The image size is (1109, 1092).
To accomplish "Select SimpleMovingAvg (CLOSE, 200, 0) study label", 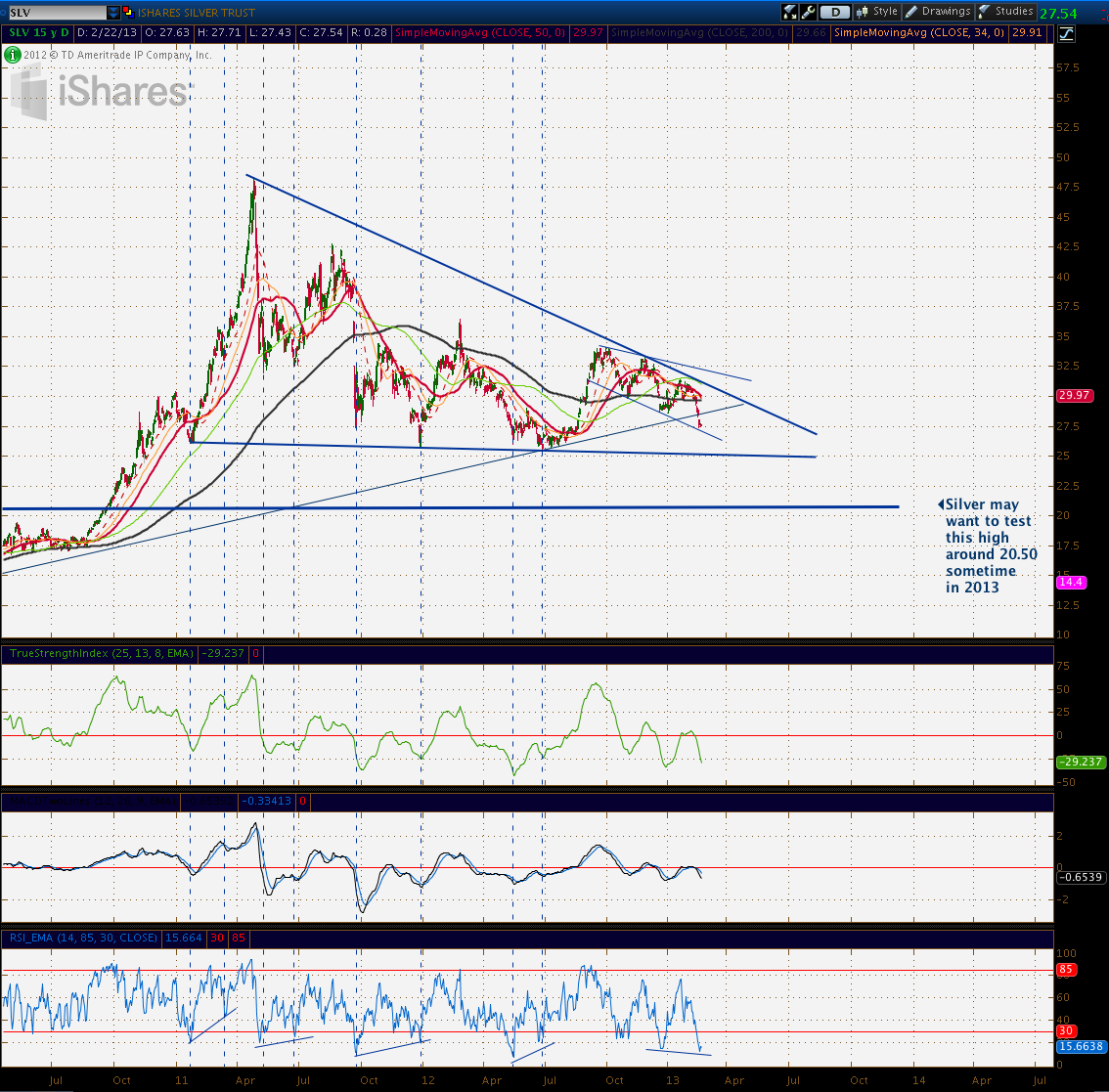I will click(699, 32).
